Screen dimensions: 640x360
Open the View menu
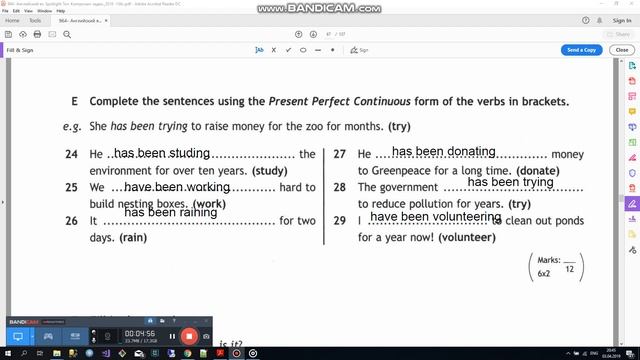click(x=28, y=11)
